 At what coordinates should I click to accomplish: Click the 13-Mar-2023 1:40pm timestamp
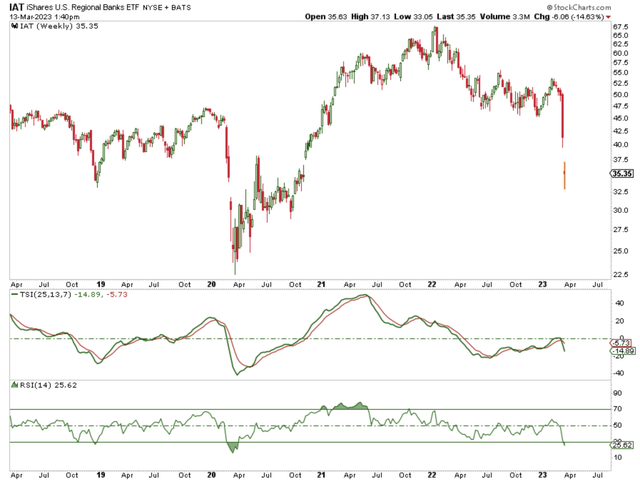(44, 17)
